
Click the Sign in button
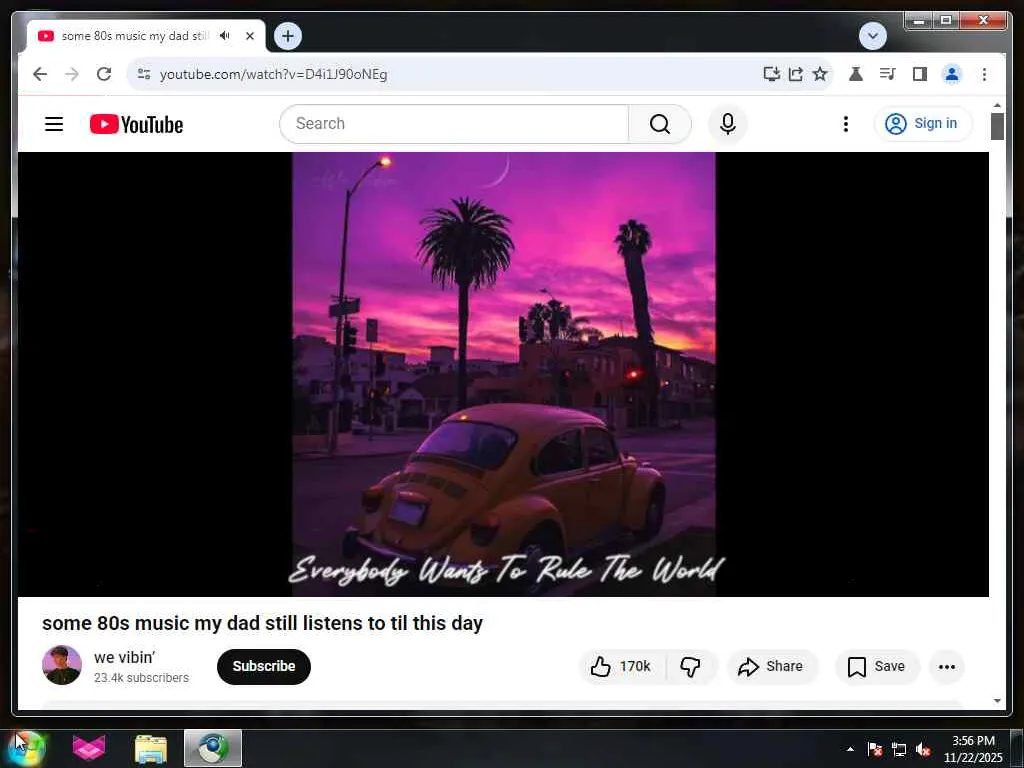tap(923, 123)
